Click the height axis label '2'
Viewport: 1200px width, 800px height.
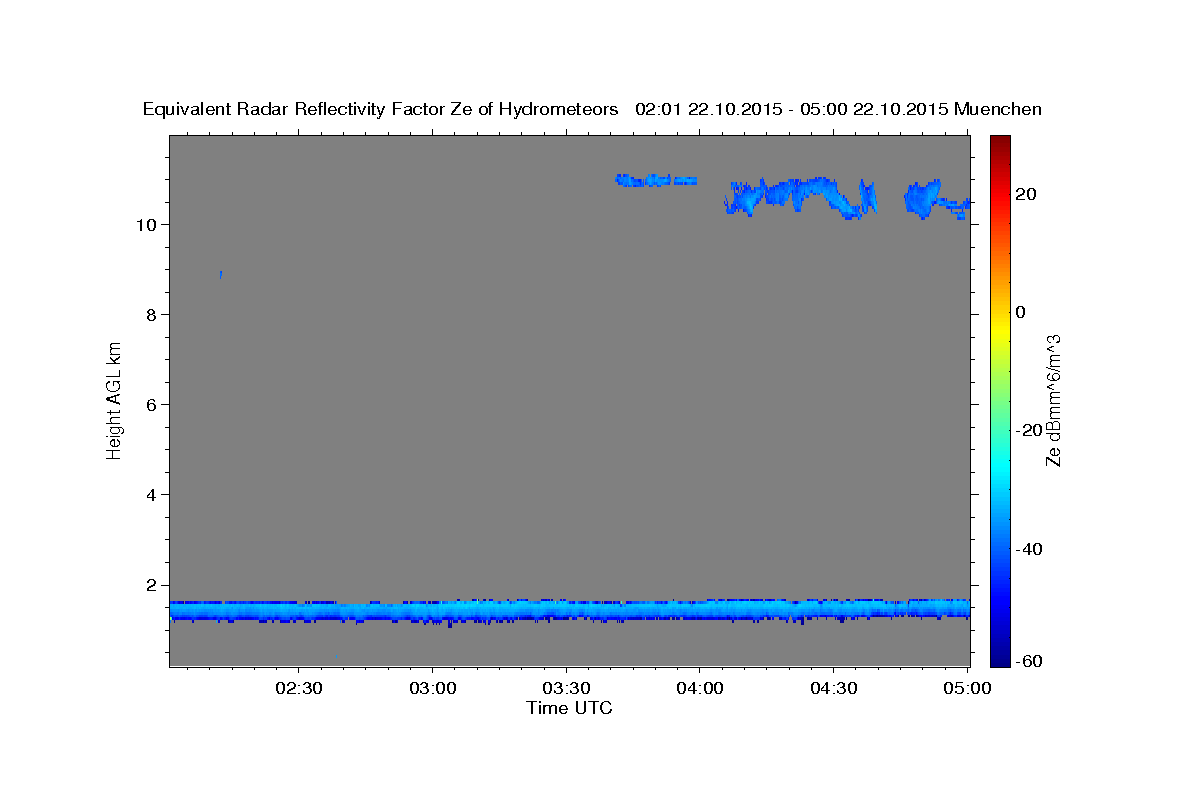click(152, 585)
